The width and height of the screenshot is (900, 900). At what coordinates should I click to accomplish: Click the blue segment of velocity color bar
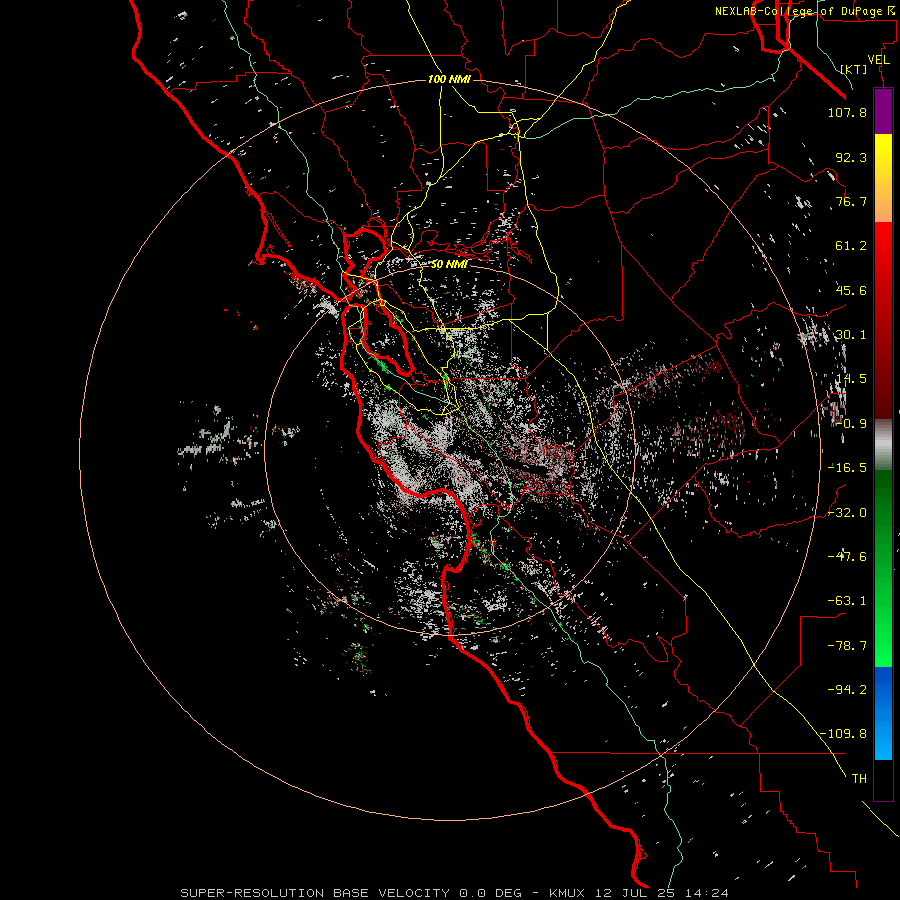(883, 713)
